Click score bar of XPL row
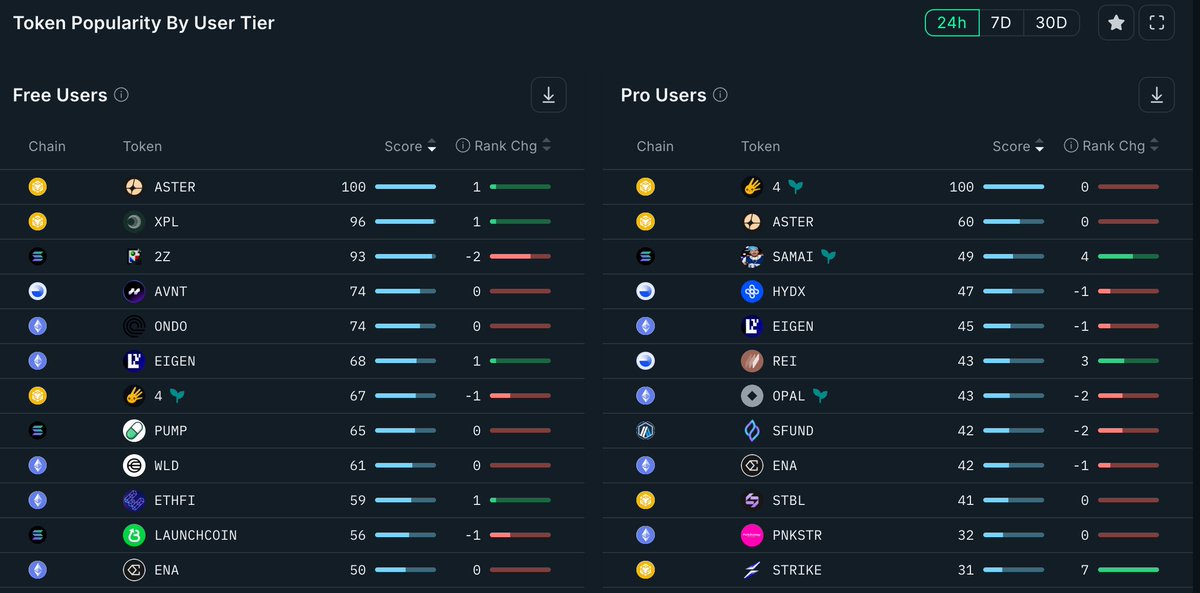The height and width of the screenshot is (593, 1200). (405, 222)
